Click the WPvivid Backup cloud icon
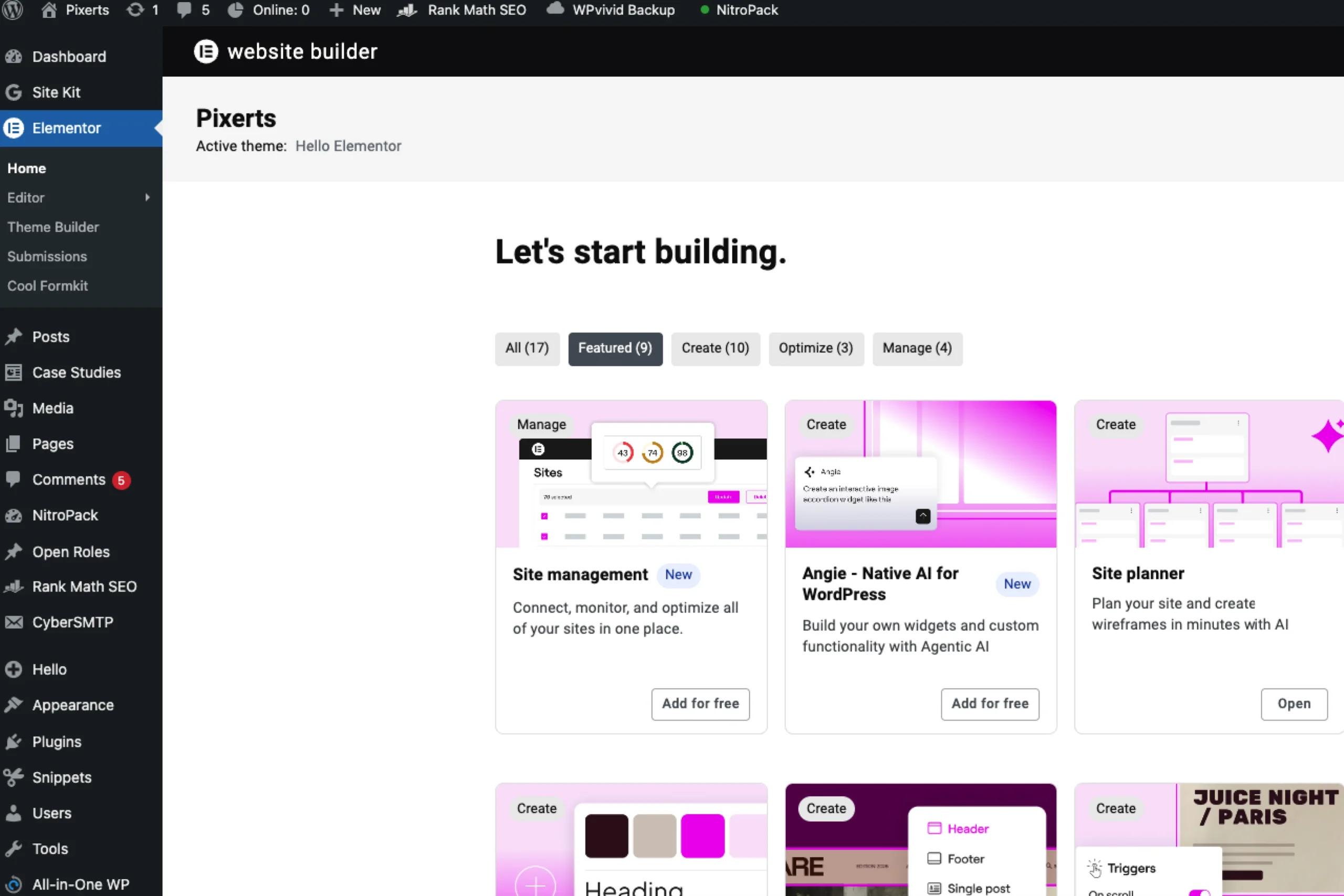1344x896 pixels. tap(555, 8)
